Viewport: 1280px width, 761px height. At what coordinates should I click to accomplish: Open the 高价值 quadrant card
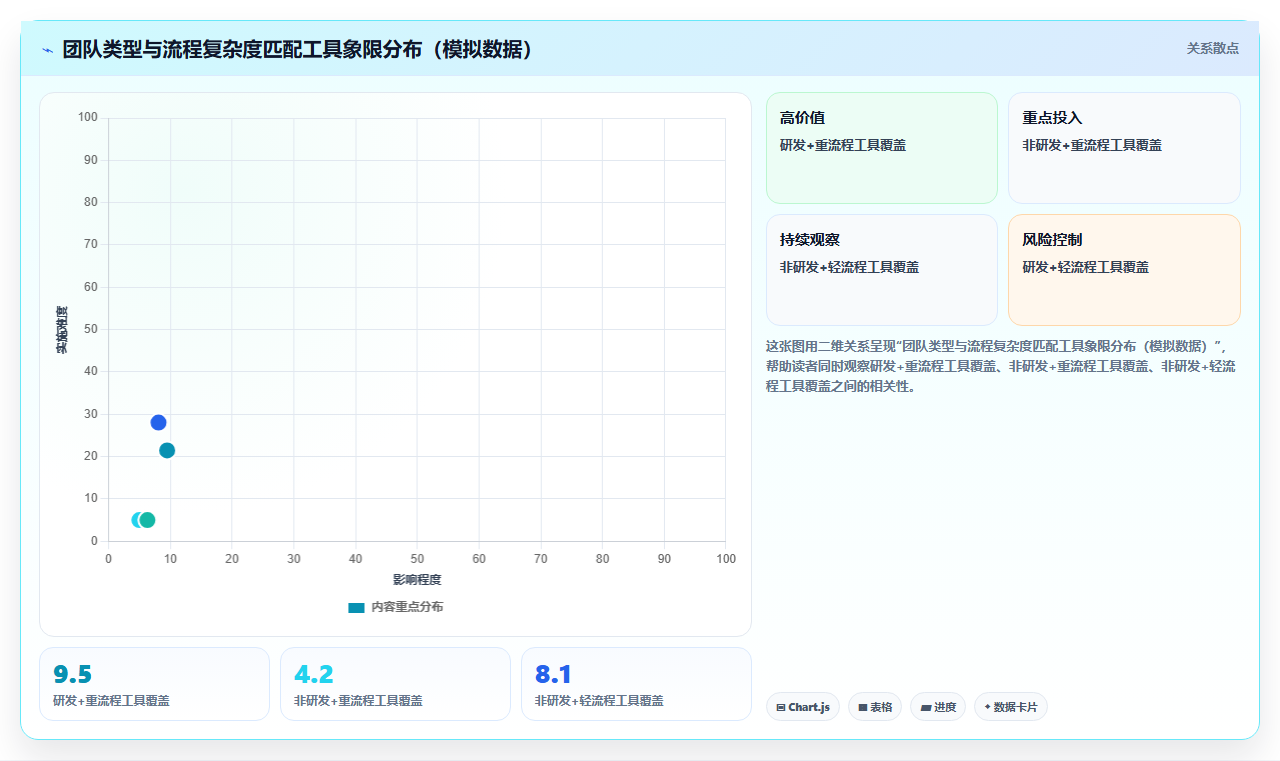[x=882, y=148]
